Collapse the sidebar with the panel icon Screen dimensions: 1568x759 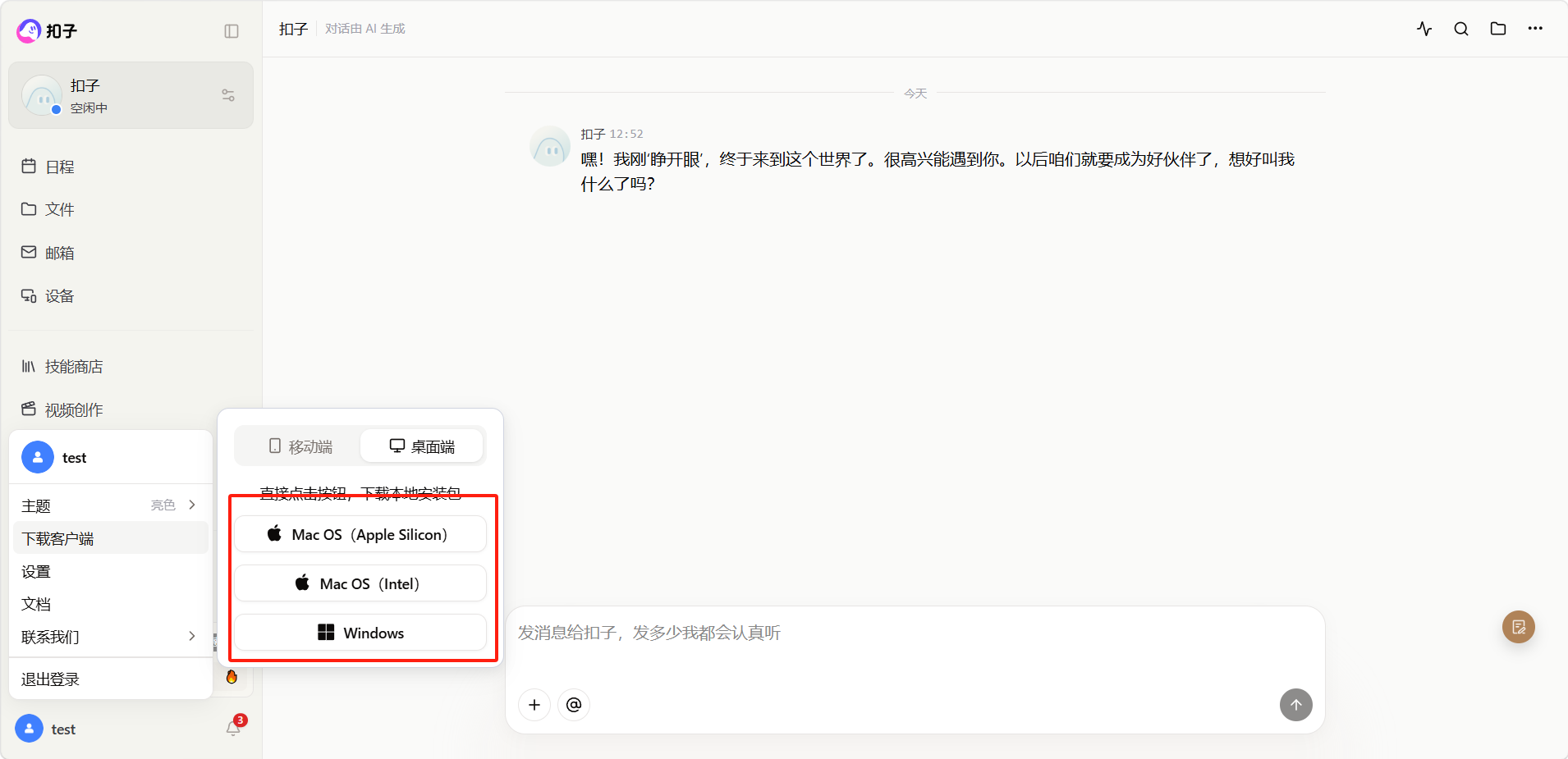tap(232, 31)
